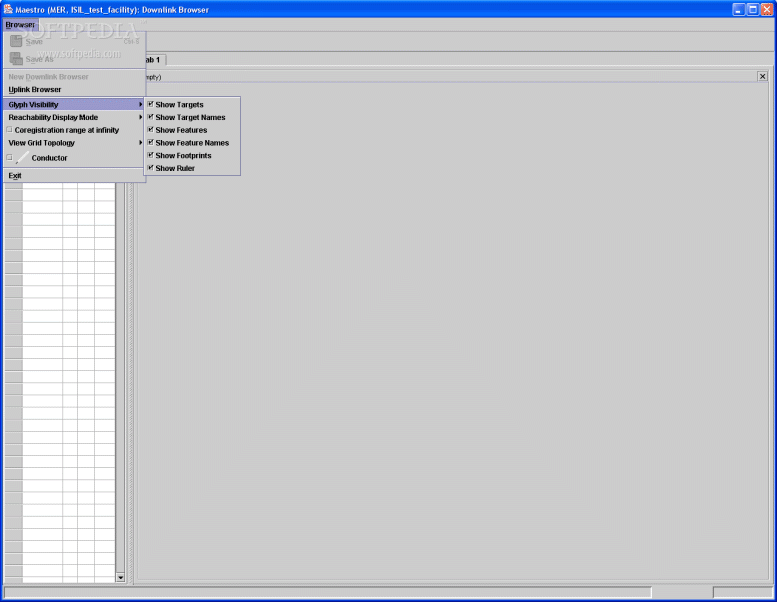Close the Maestro window
Screen dimensions: 777x602
[x=767, y=9]
